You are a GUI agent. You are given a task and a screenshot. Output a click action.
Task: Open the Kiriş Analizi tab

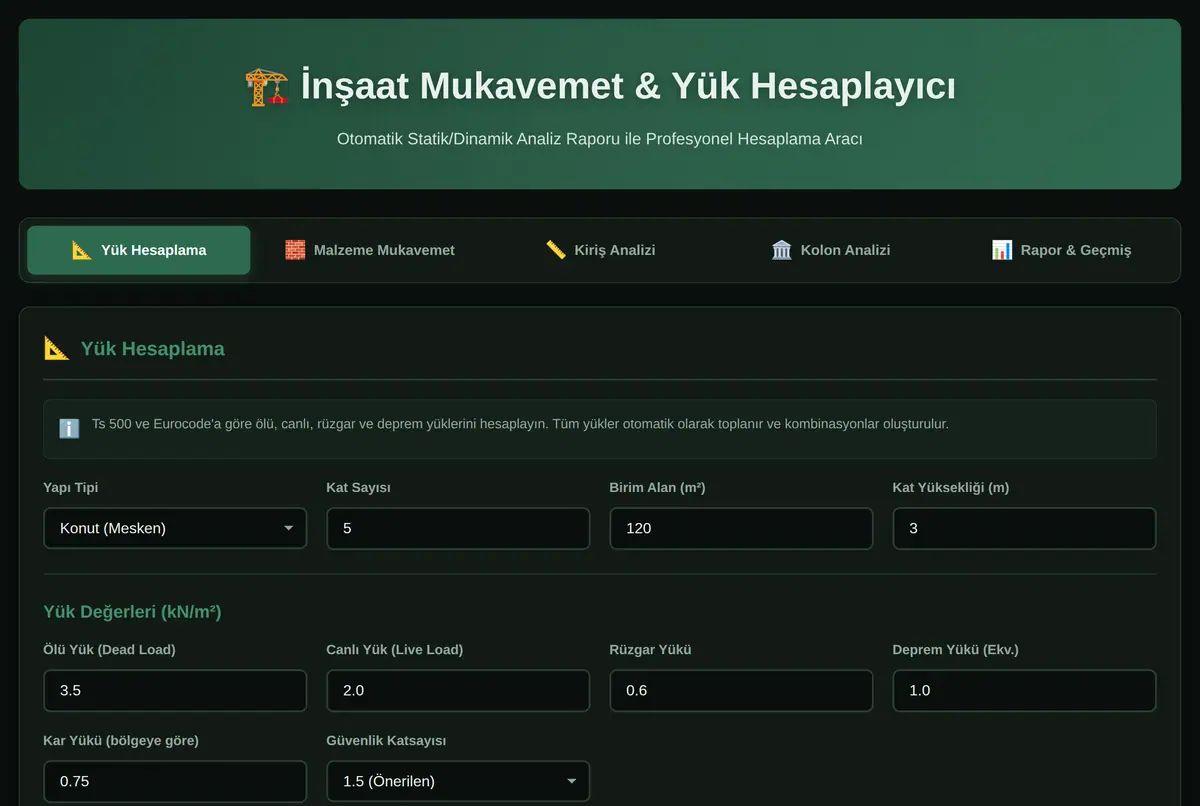(600, 250)
